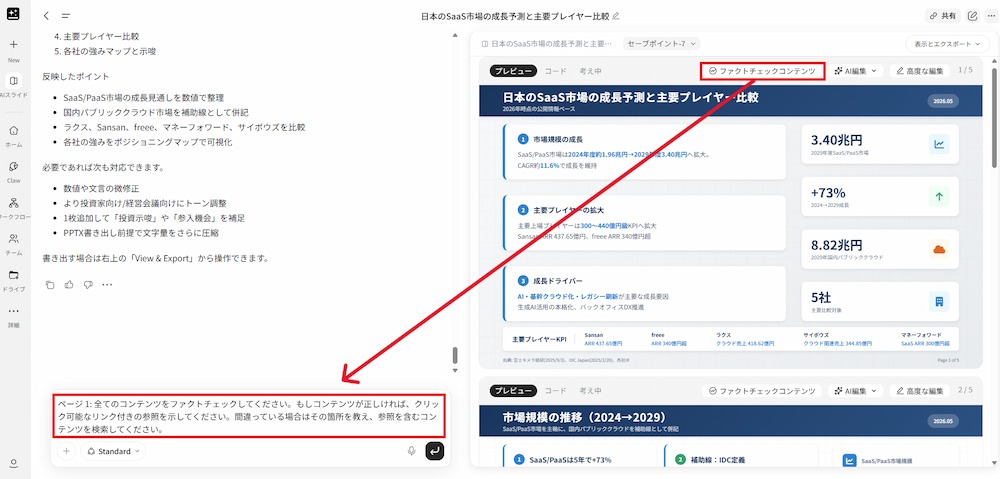This screenshot has height=479, width=1000.
Task: Copy the assistant response
Action: (50, 284)
